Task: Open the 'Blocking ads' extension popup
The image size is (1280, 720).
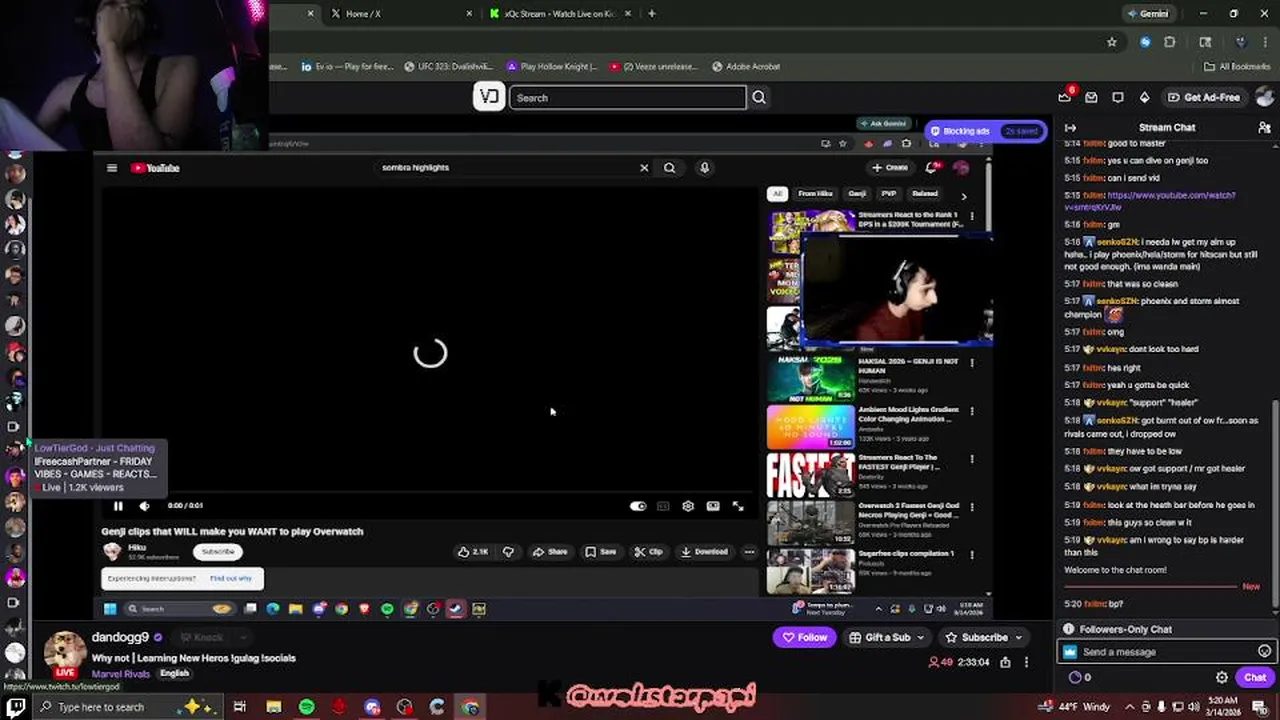Action: pyautogui.click(x=985, y=131)
